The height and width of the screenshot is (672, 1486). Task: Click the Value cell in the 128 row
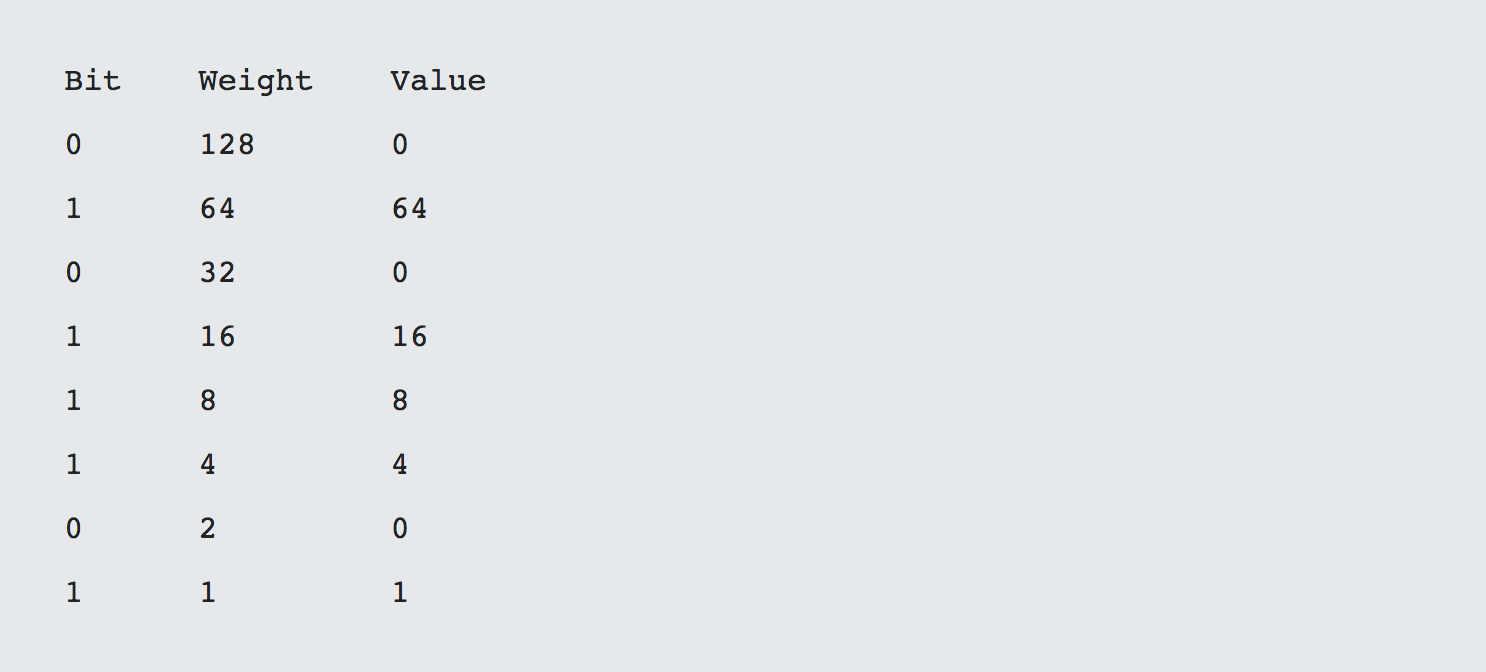[x=399, y=145]
